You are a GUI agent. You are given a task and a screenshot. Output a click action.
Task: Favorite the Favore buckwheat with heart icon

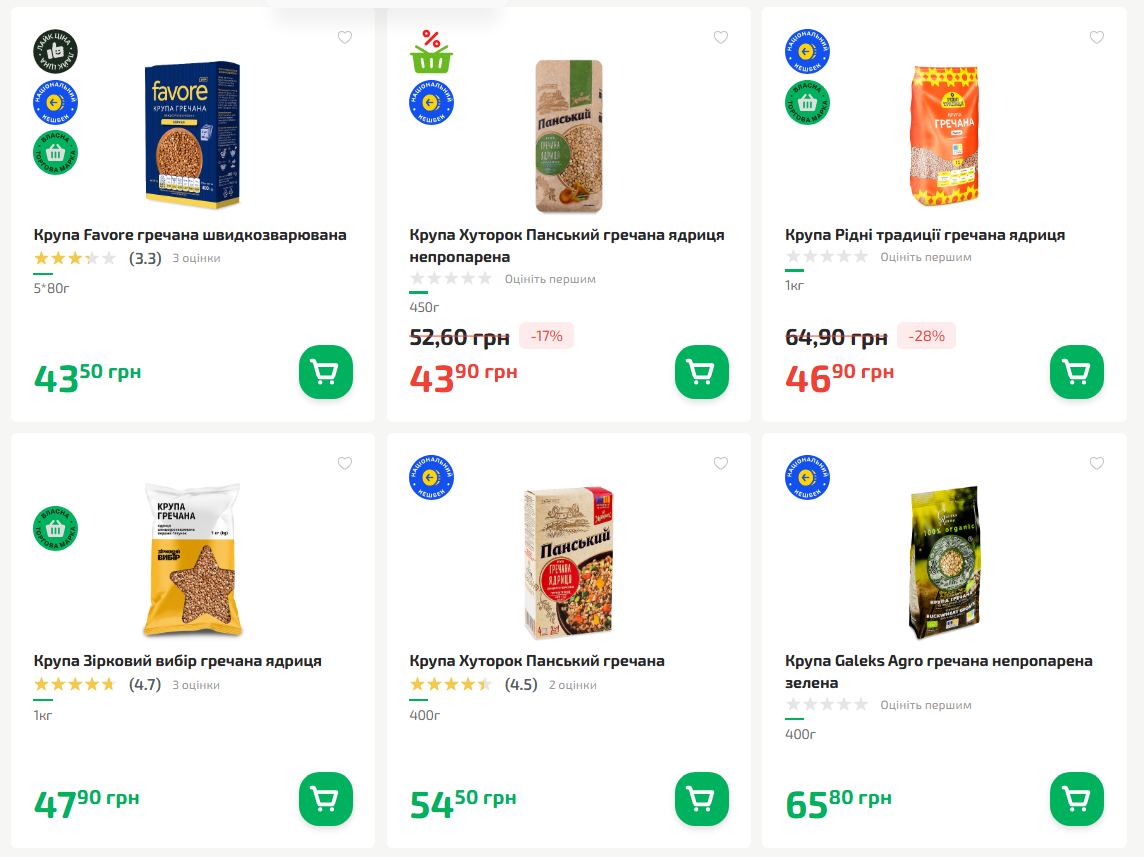(345, 38)
